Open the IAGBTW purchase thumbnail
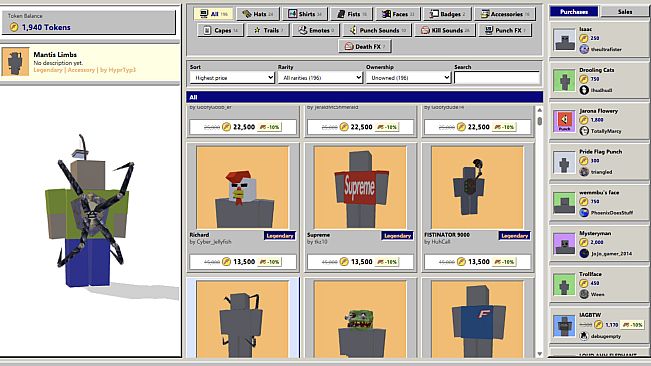 [565, 326]
